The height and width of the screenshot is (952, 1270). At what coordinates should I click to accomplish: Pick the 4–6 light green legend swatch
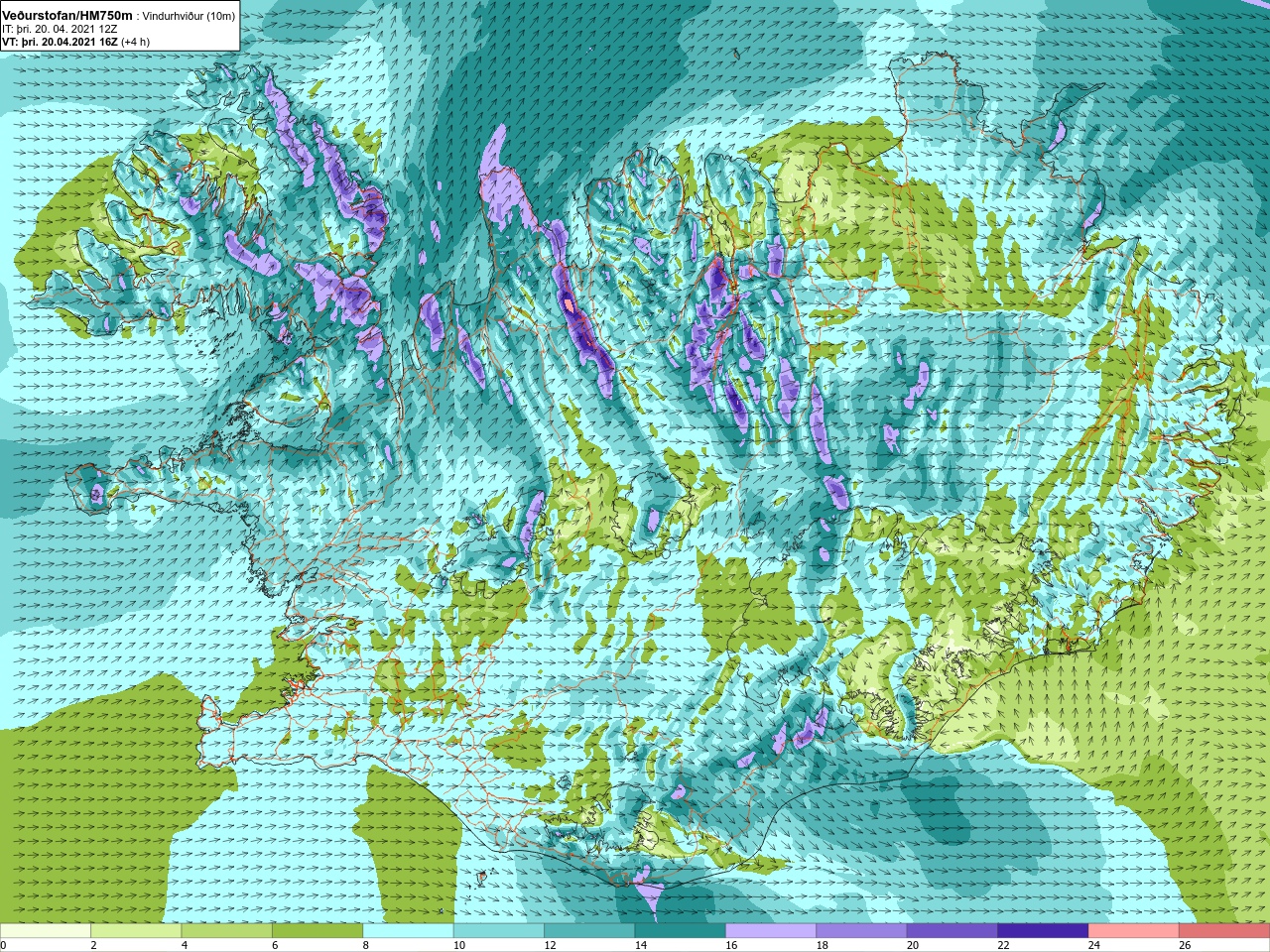(x=227, y=931)
